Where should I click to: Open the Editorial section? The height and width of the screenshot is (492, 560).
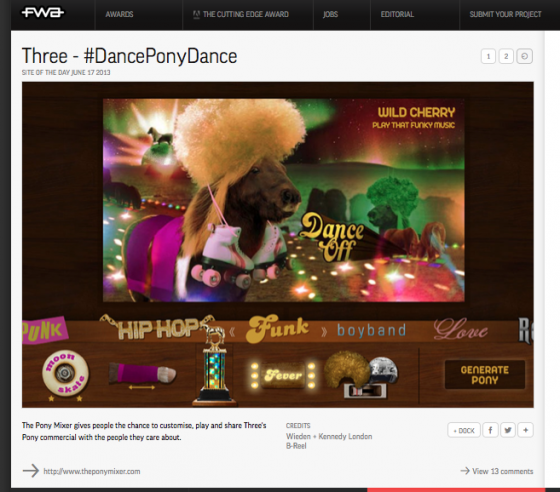(397, 14)
